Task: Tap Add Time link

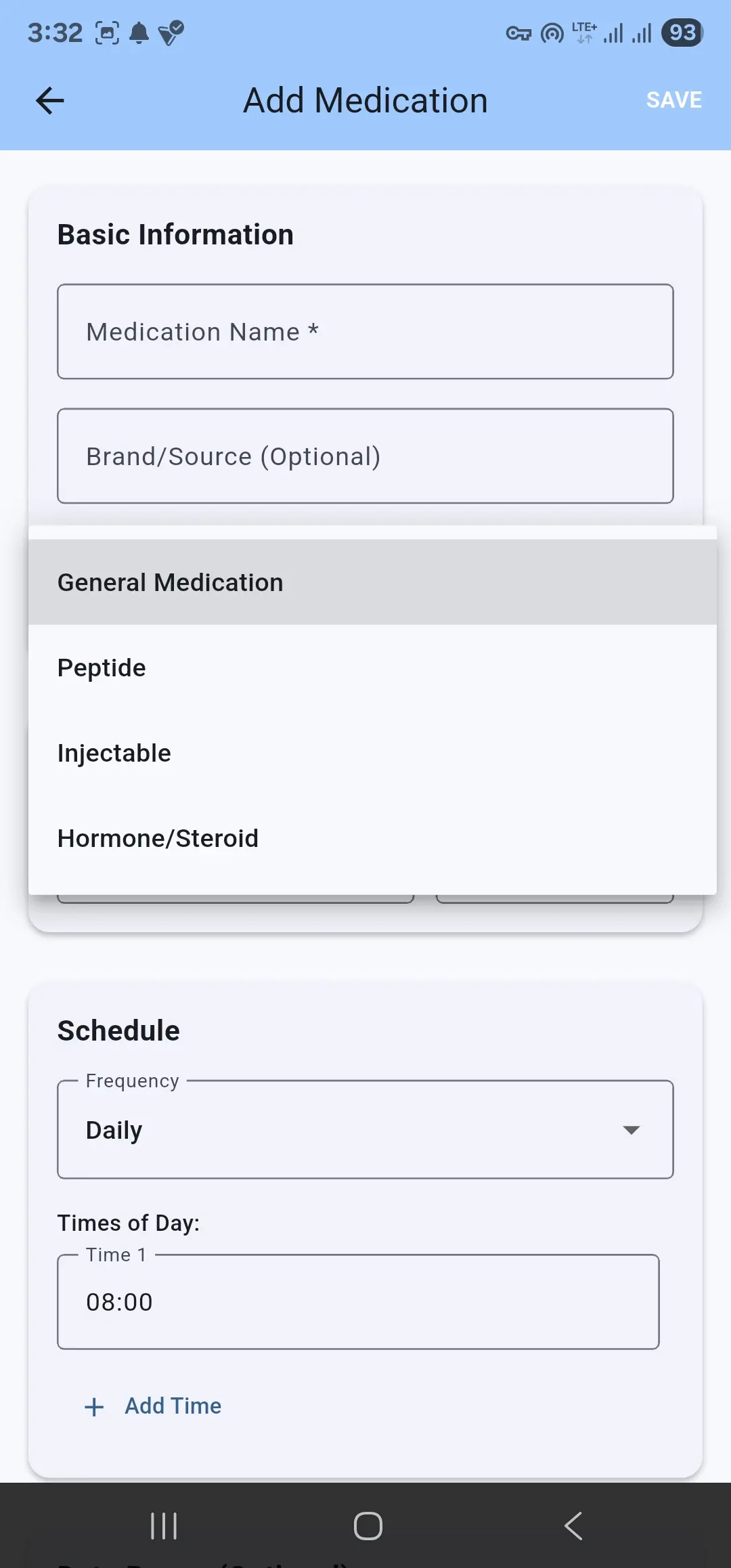Action: [173, 1406]
